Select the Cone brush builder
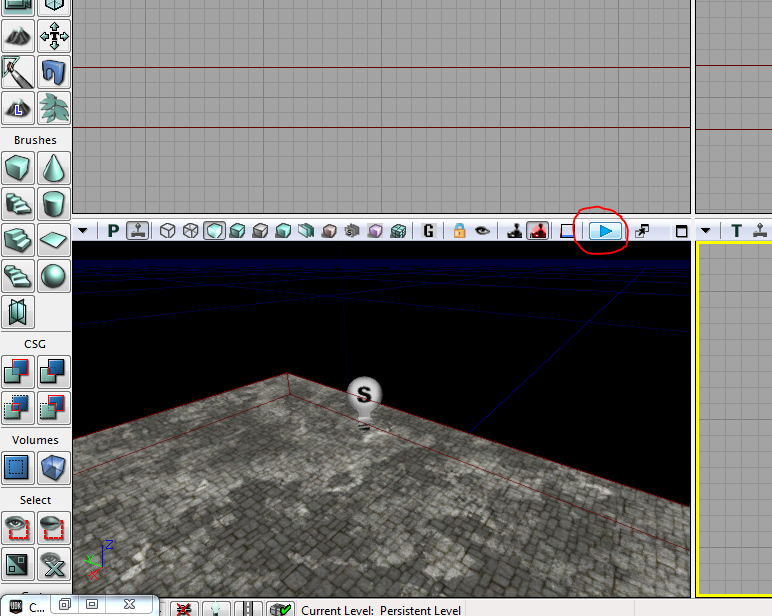This screenshot has width=772, height=616. 54,168
